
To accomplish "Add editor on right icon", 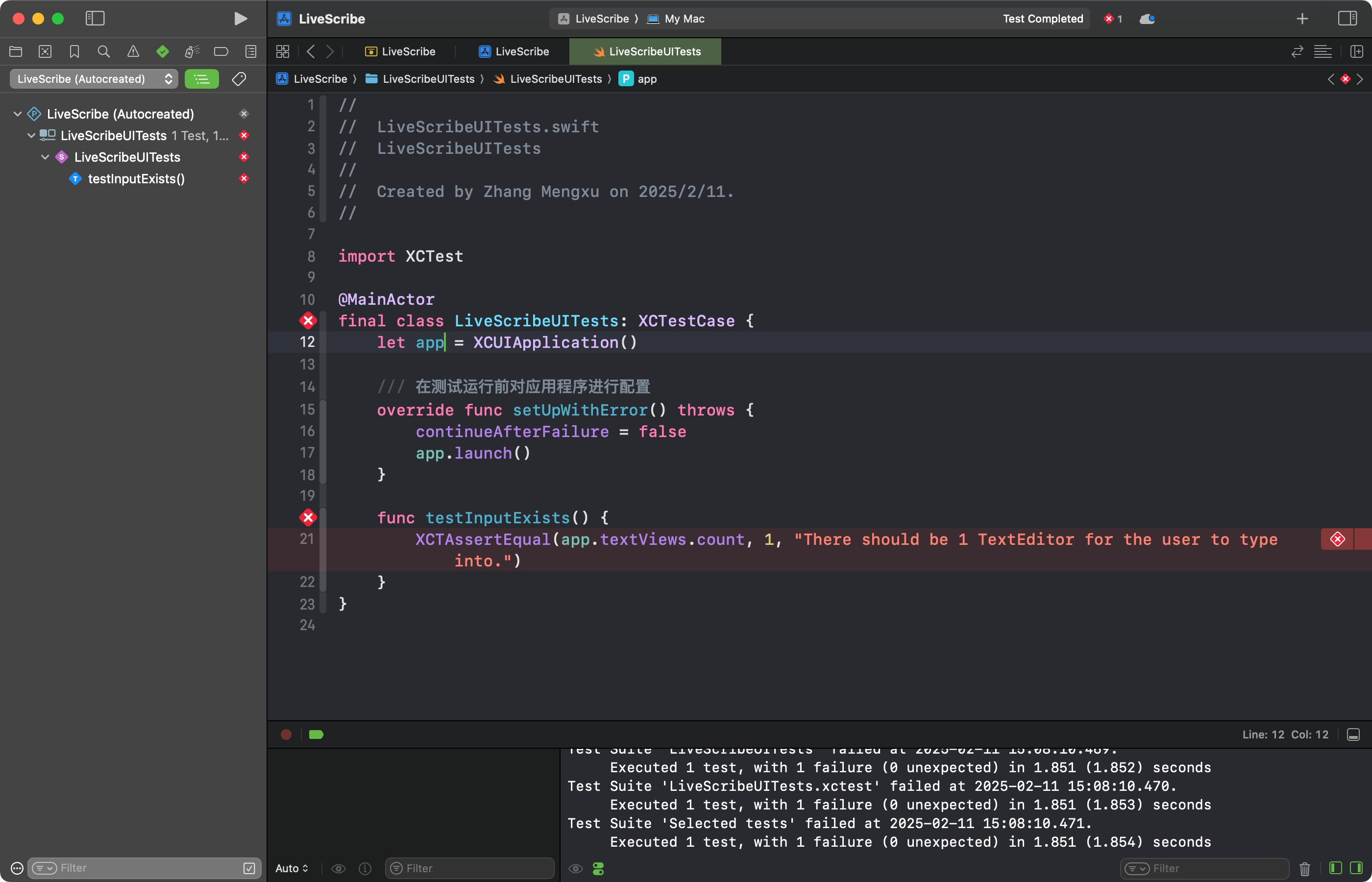I will 1356,51.
